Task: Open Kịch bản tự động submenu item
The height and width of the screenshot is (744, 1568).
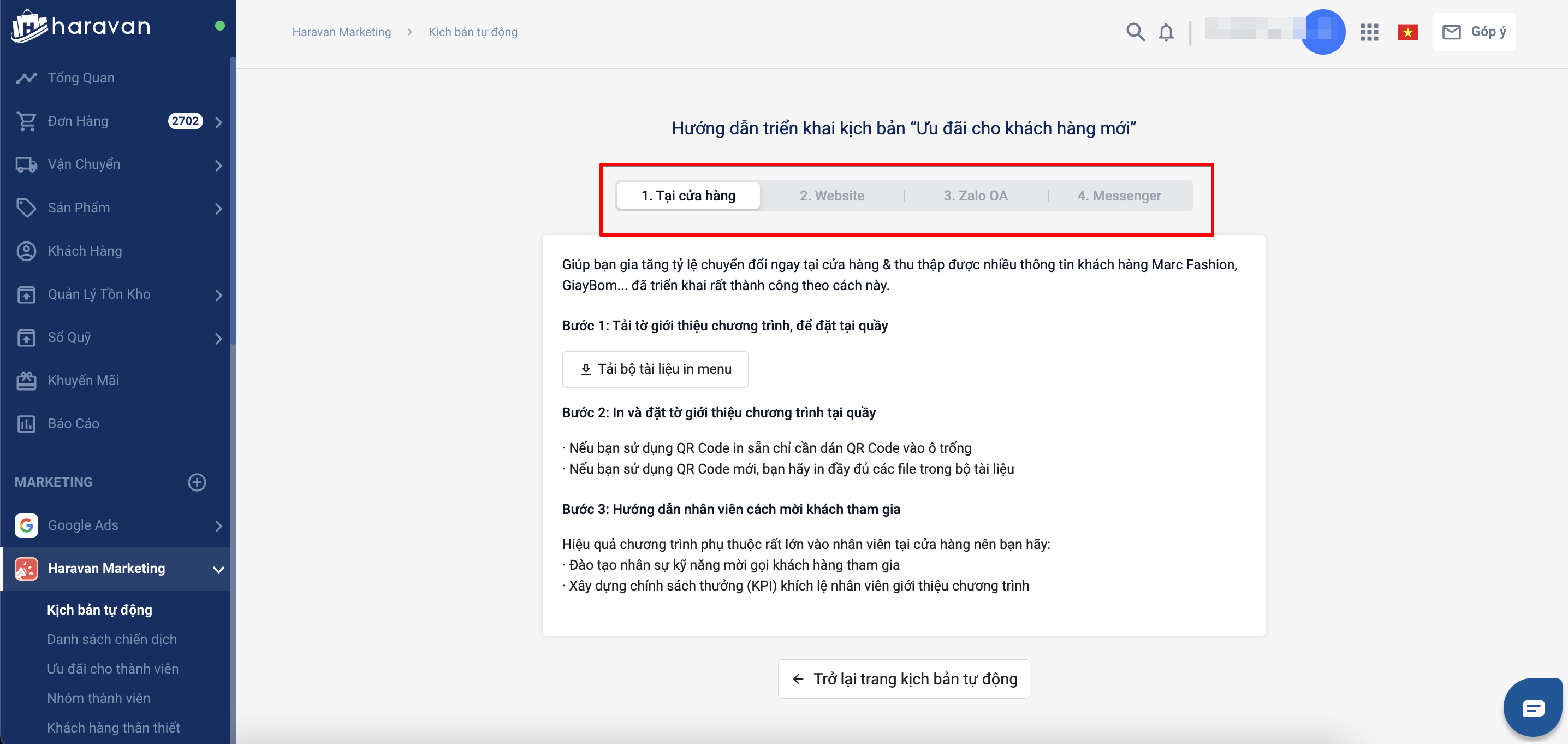Action: tap(100, 610)
